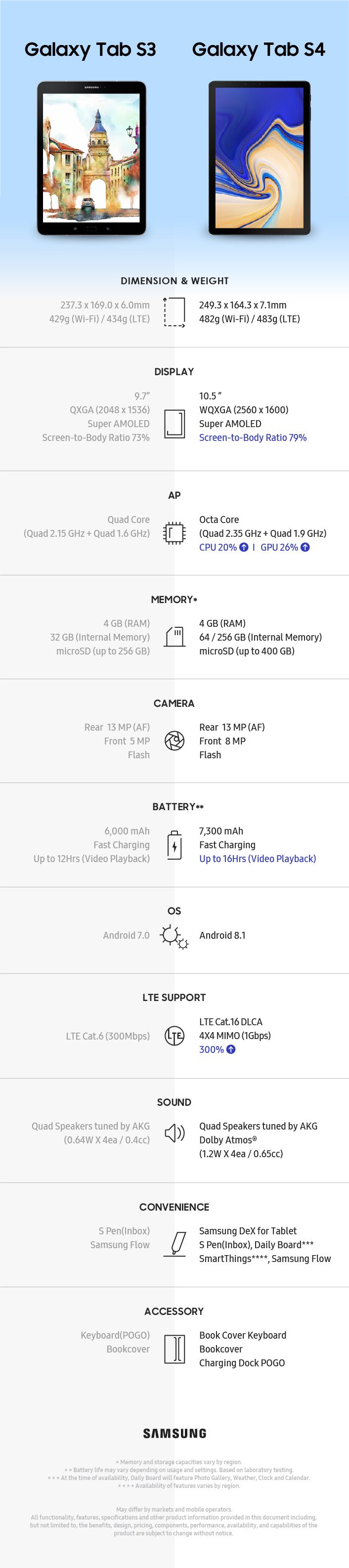Click the blue Up to 16Hrs text
The width and height of the screenshot is (349, 1568).
point(257,859)
